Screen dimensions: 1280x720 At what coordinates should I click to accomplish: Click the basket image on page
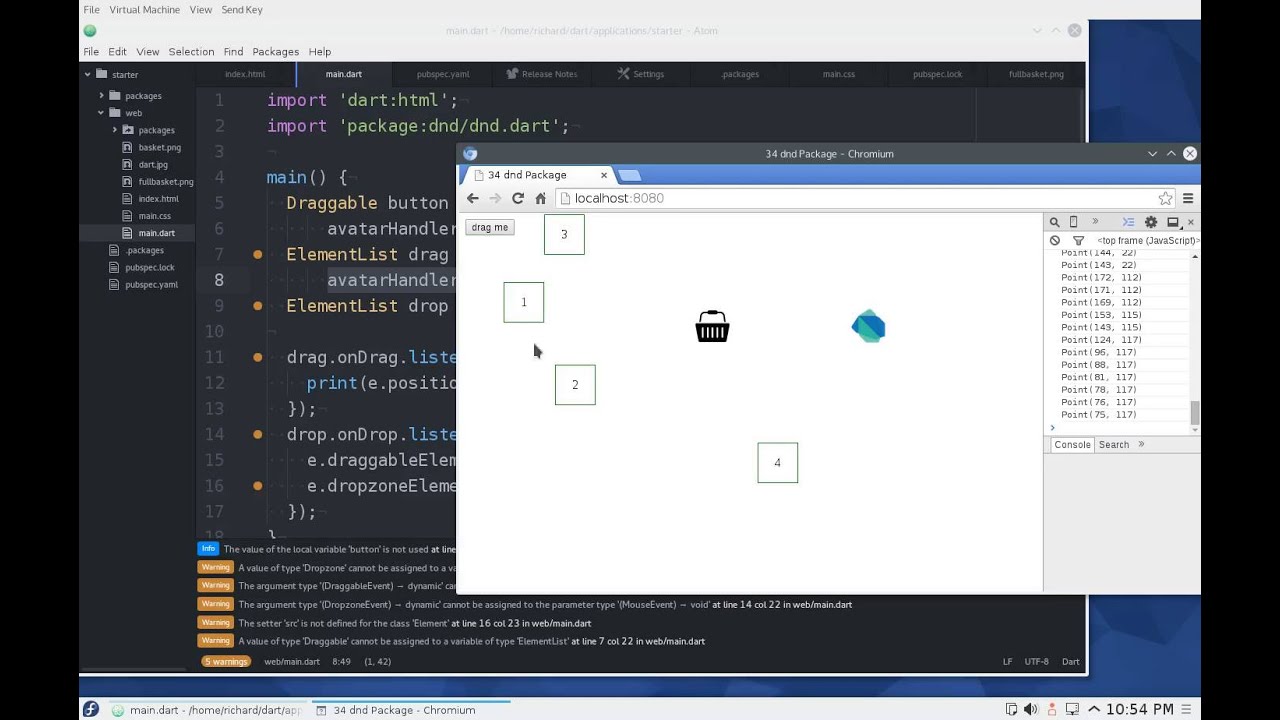click(712, 326)
